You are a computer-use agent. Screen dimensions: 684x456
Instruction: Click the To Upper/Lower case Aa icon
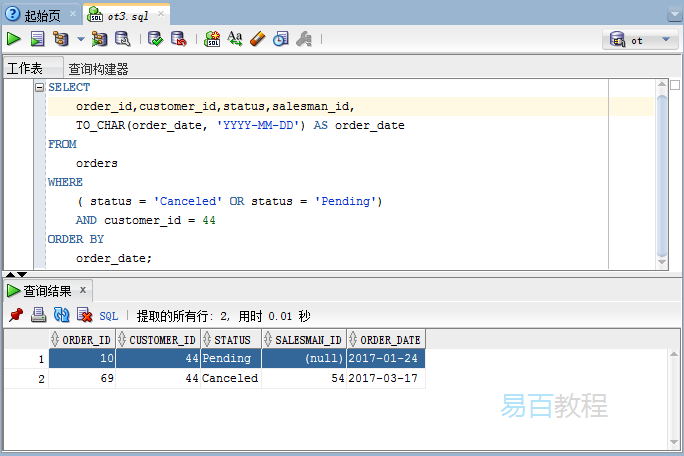point(235,39)
